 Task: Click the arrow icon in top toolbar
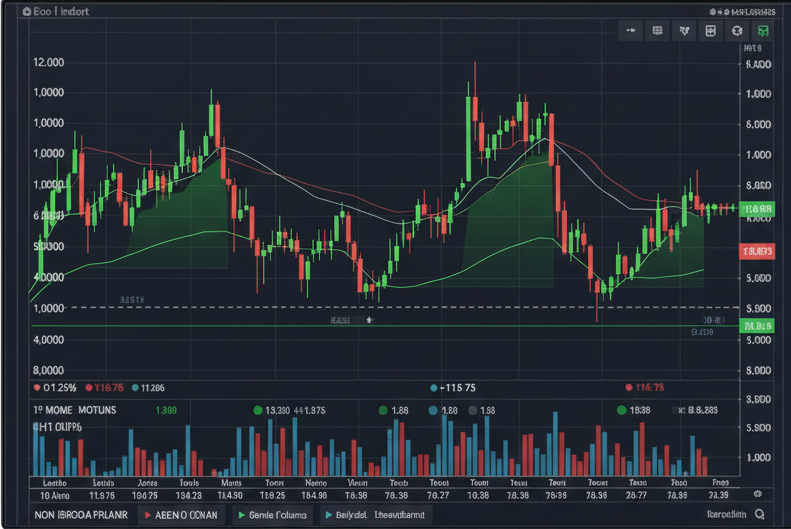[x=631, y=31]
